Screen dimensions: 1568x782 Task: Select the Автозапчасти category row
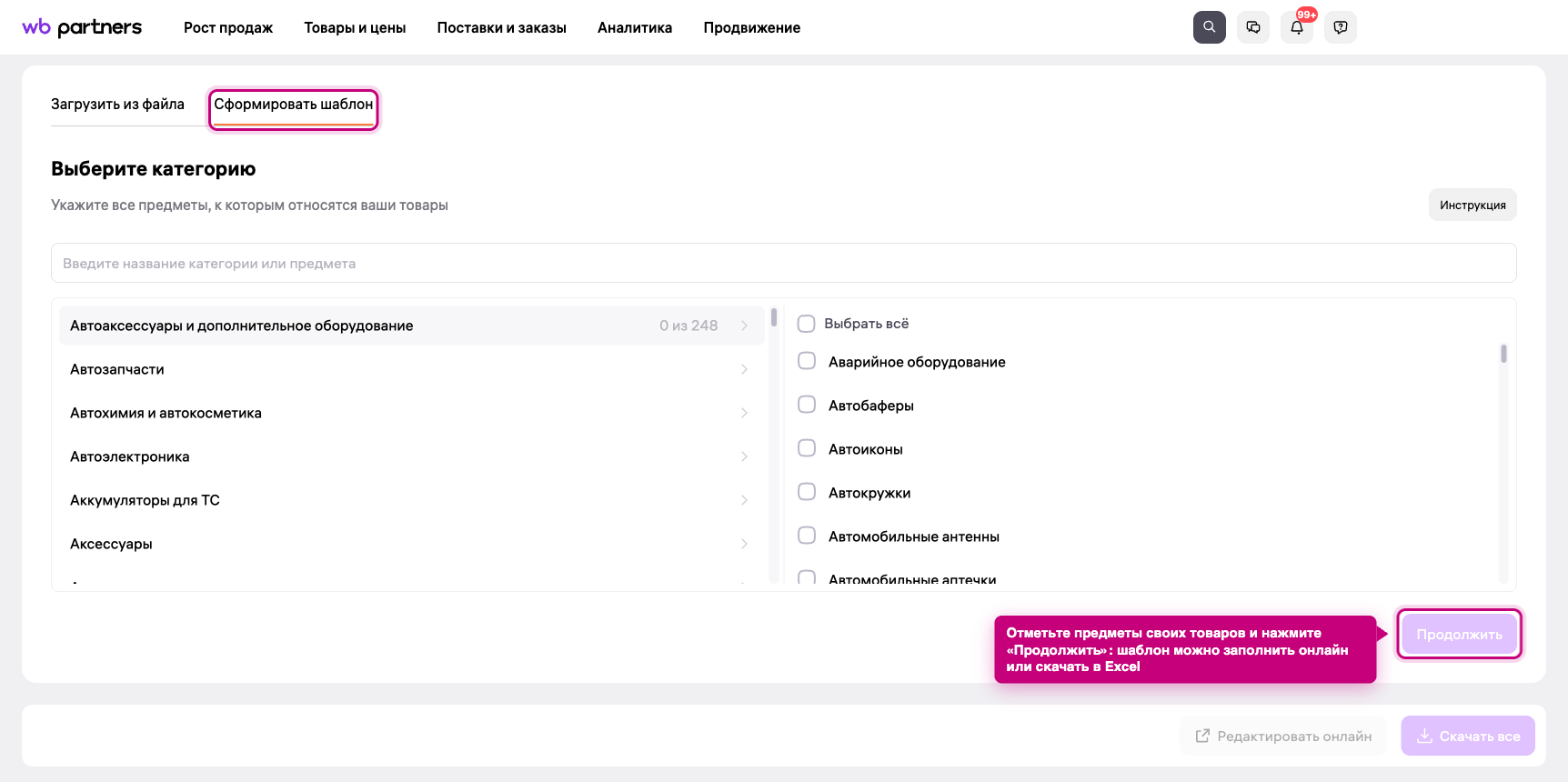point(411,369)
